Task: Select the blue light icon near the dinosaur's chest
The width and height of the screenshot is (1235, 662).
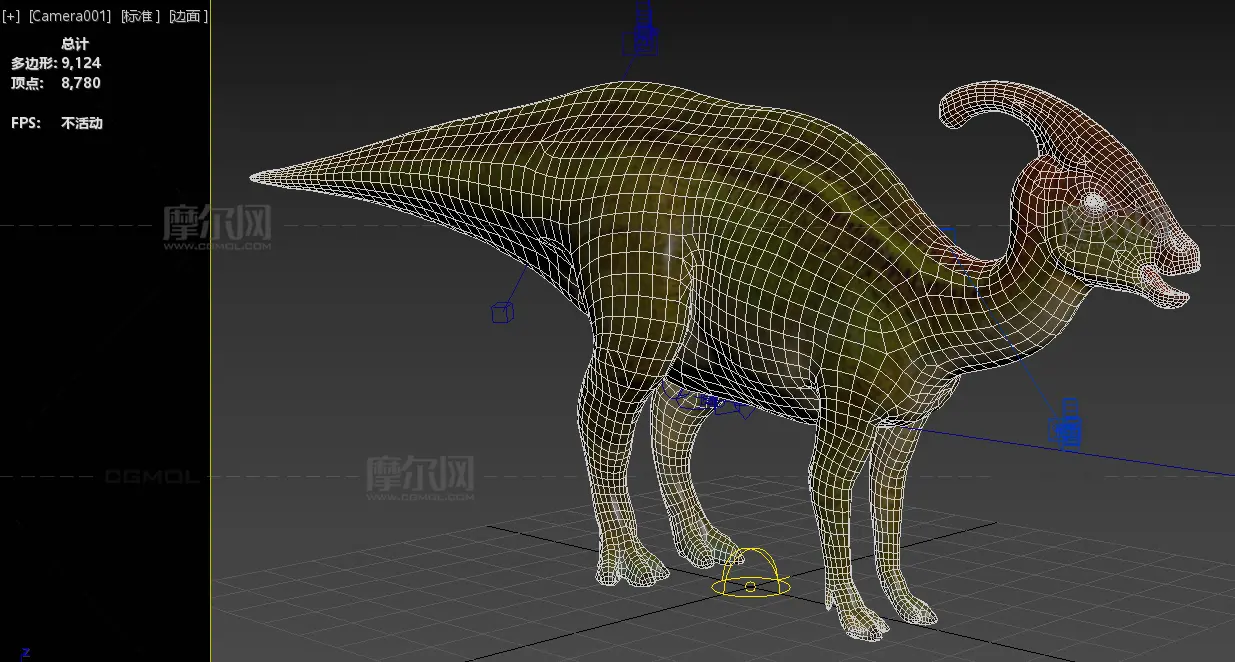Action: (x=1067, y=422)
